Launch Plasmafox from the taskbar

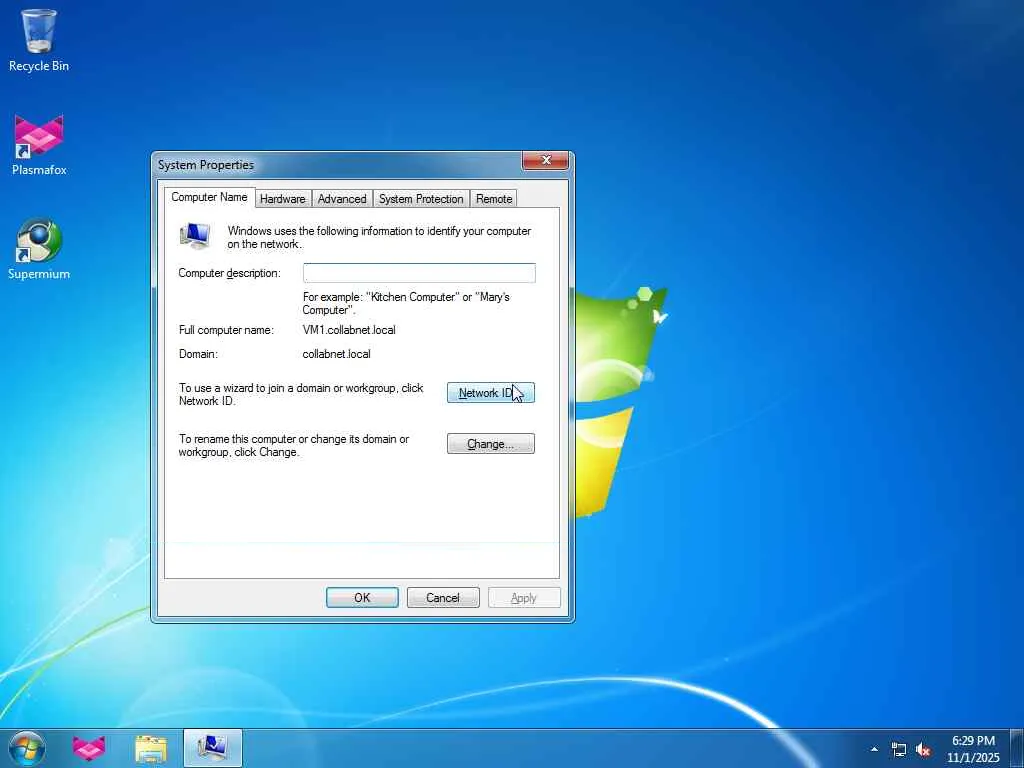89,748
